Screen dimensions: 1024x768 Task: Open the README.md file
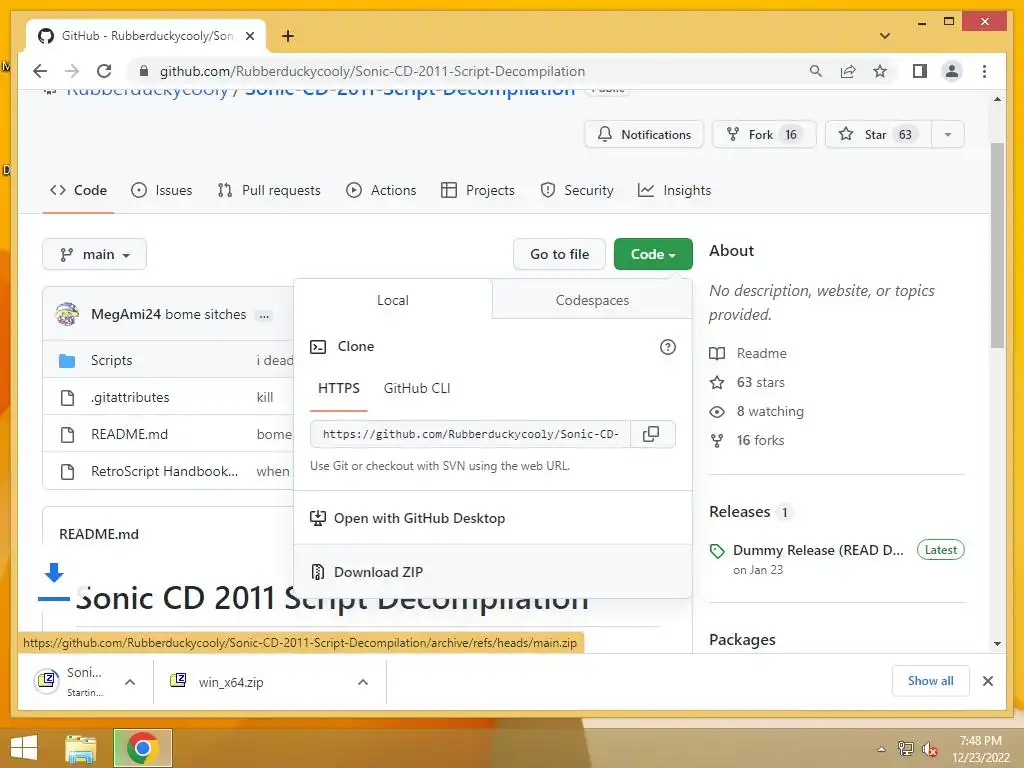[129, 434]
